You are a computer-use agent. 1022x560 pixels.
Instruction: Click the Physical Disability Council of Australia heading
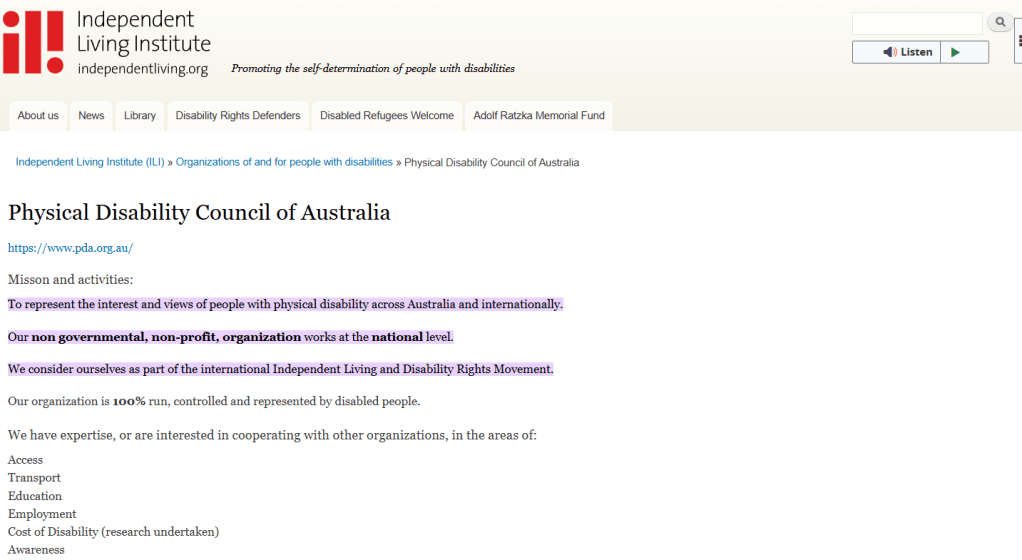199,213
